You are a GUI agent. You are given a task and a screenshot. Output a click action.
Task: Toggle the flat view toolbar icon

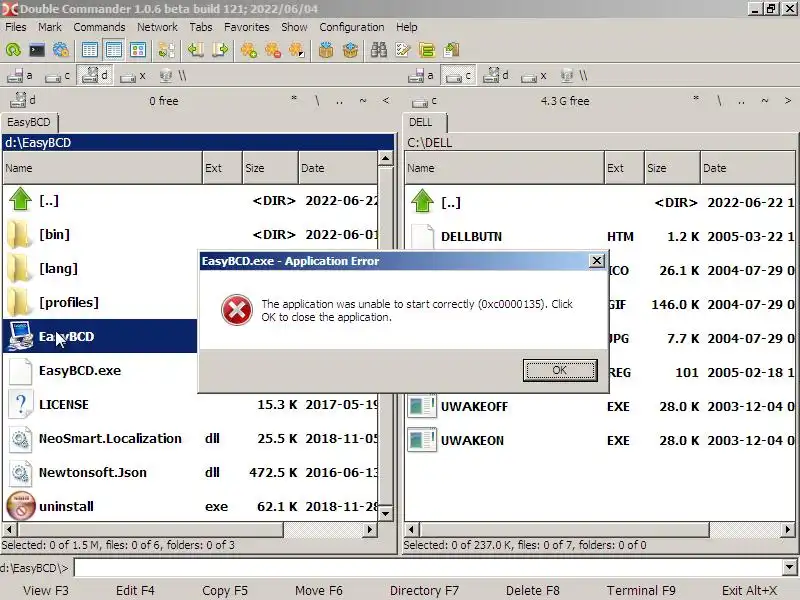pyautogui.click(x=166, y=50)
